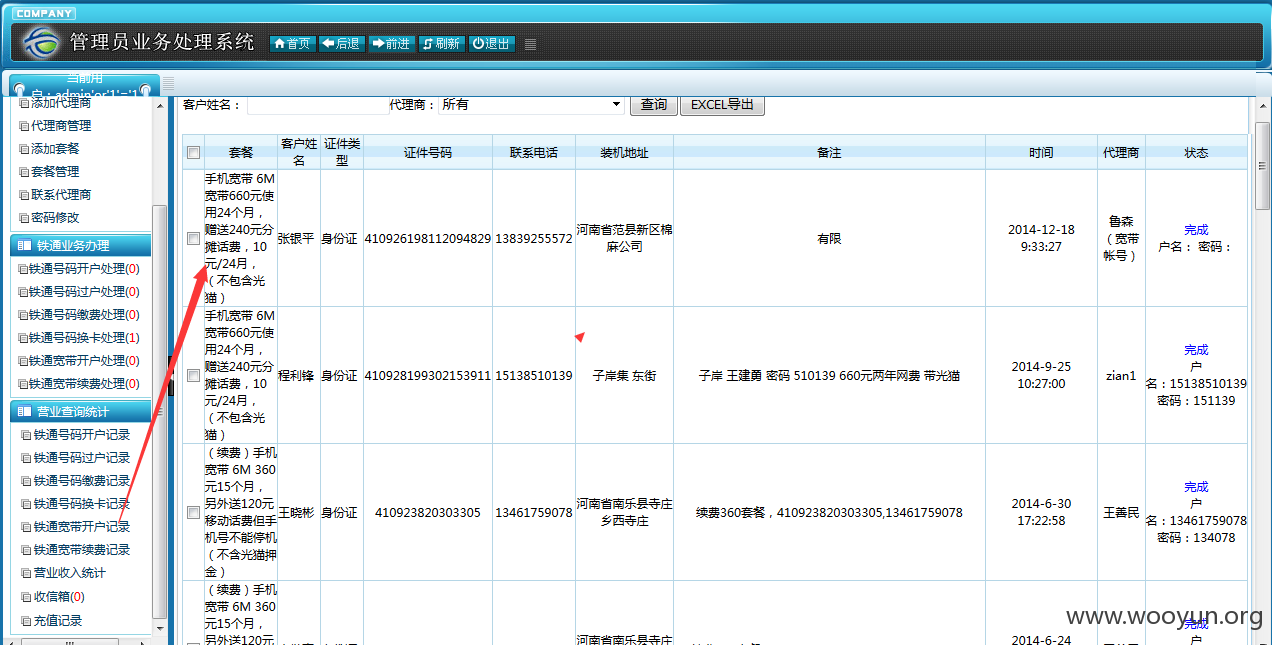
Task: Click the 备注 column header
Action: click(829, 153)
